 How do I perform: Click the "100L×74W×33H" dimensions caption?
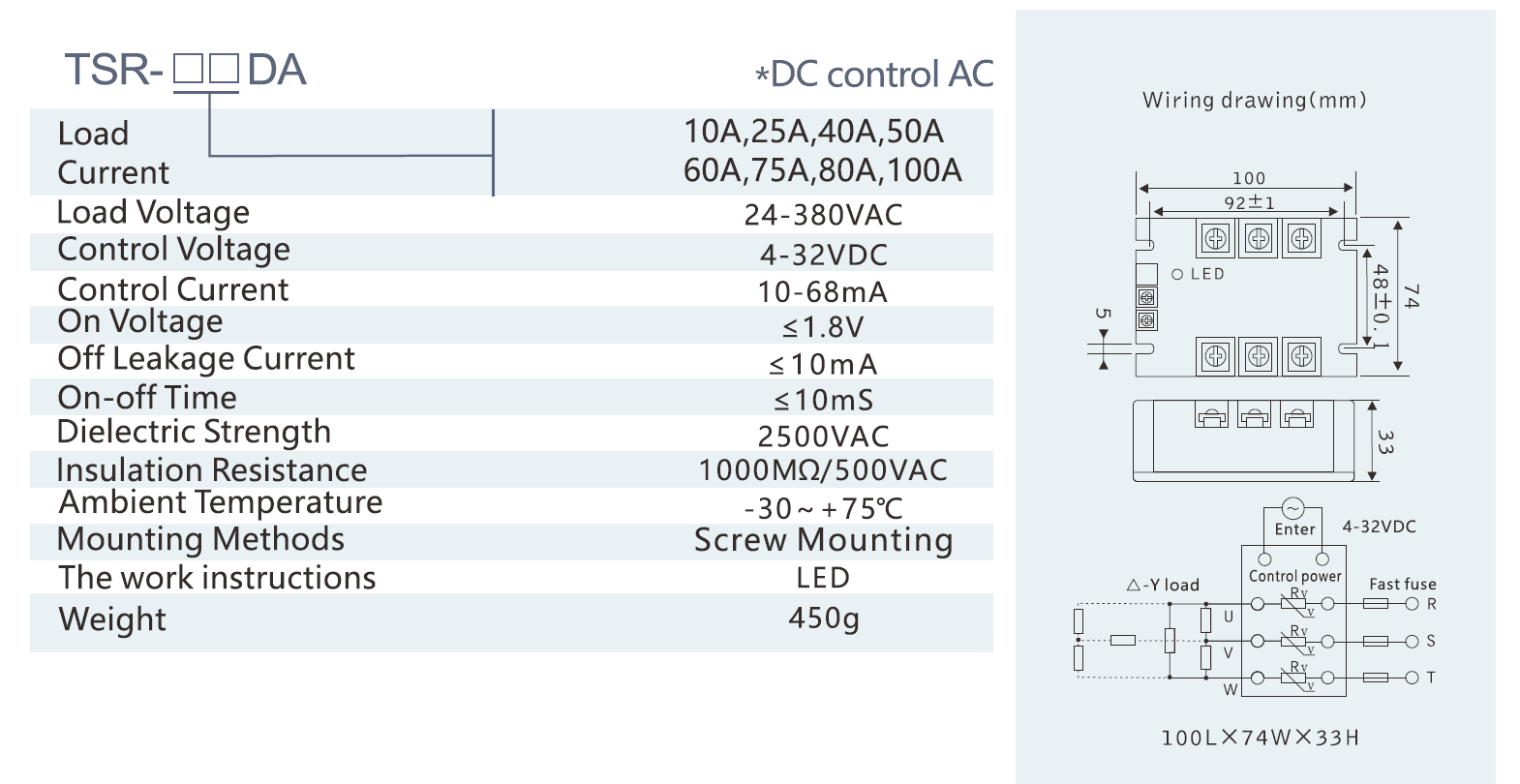[1260, 738]
